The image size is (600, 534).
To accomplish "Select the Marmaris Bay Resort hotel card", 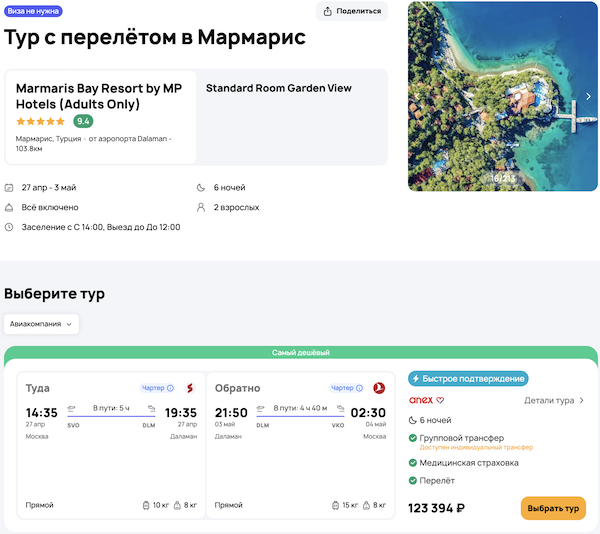I will [100, 116].
